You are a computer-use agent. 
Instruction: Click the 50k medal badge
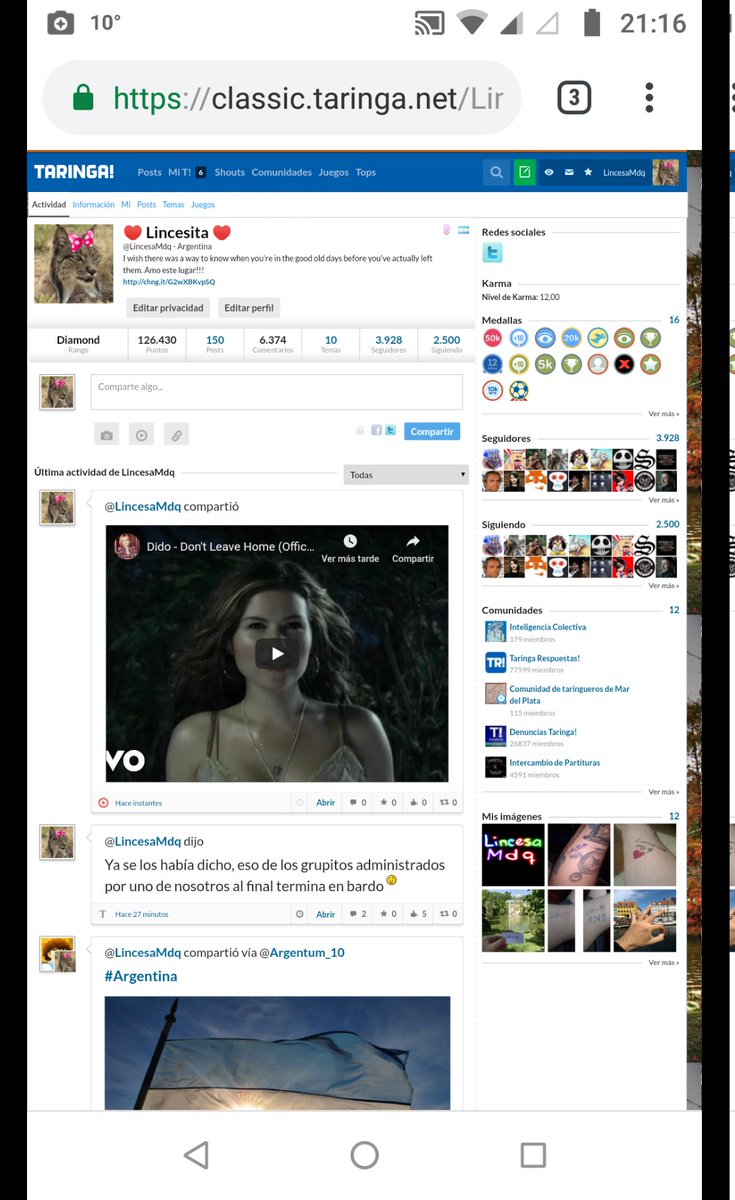click(x=492, y=338)
